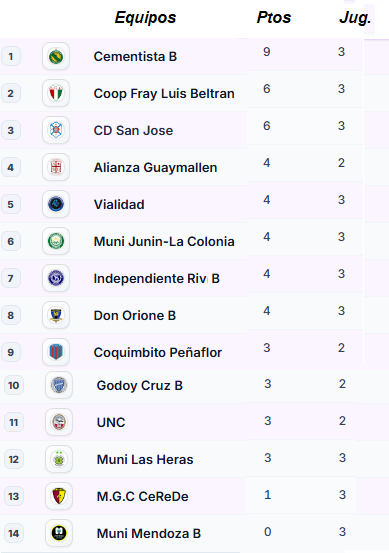Click the Coquimbito Peñaflor striped shield
389x553 pixels.
pos(56,352)
